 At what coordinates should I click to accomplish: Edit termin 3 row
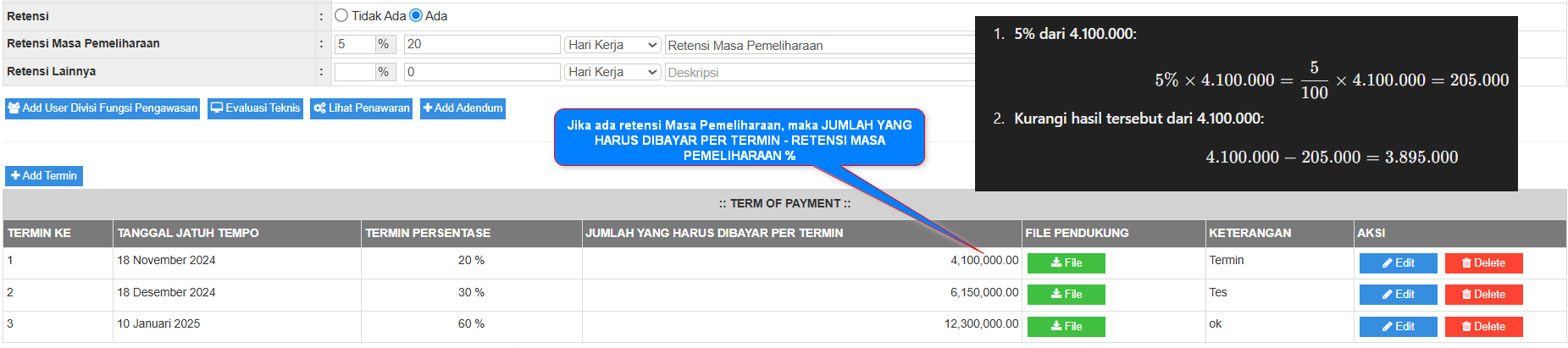(1398, 327)
